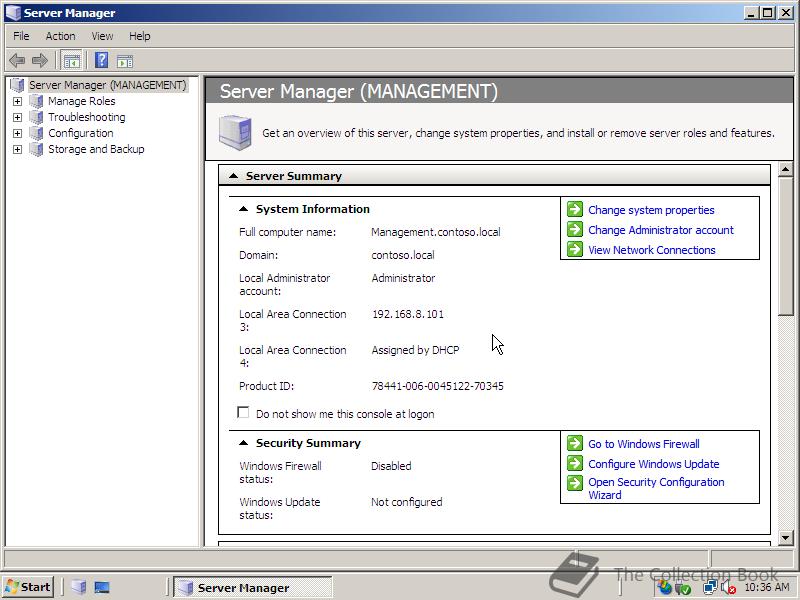Viewport: 800px width, 600px height.
Task: Click green arrow icon beside Go to Windows Firewall
Action: tap(575, 443)
